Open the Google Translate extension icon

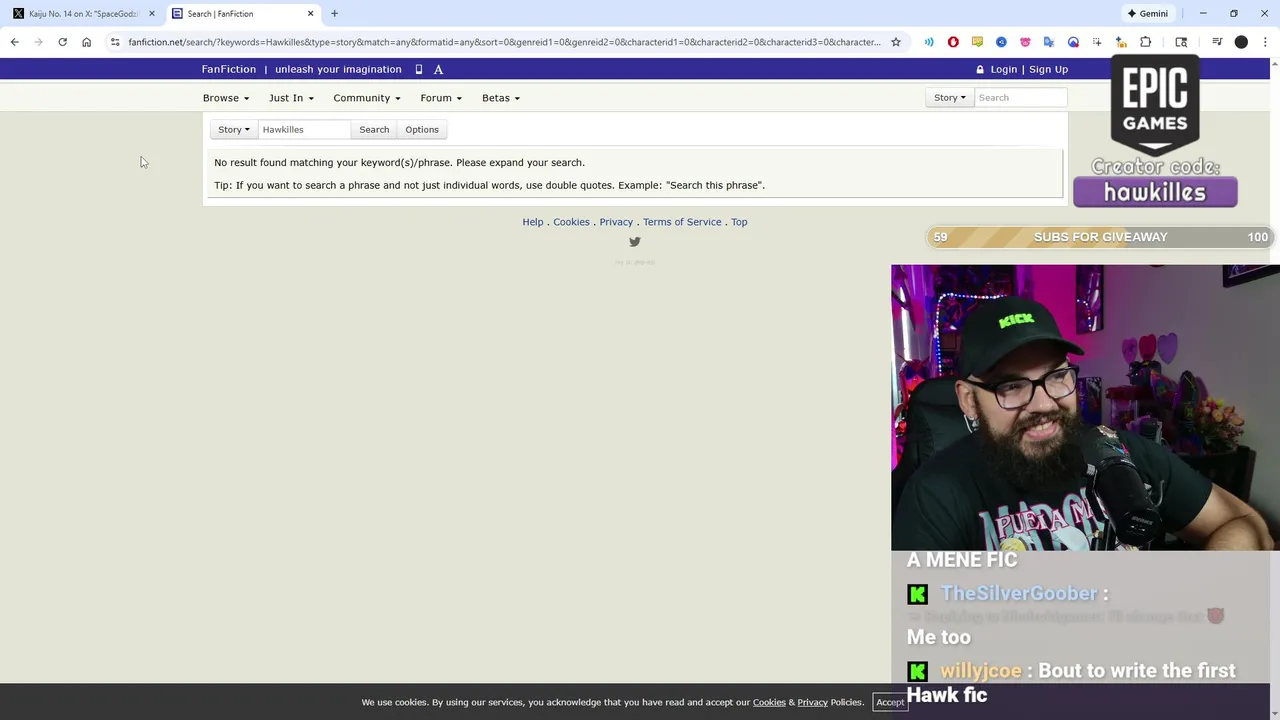(1049, 42)
